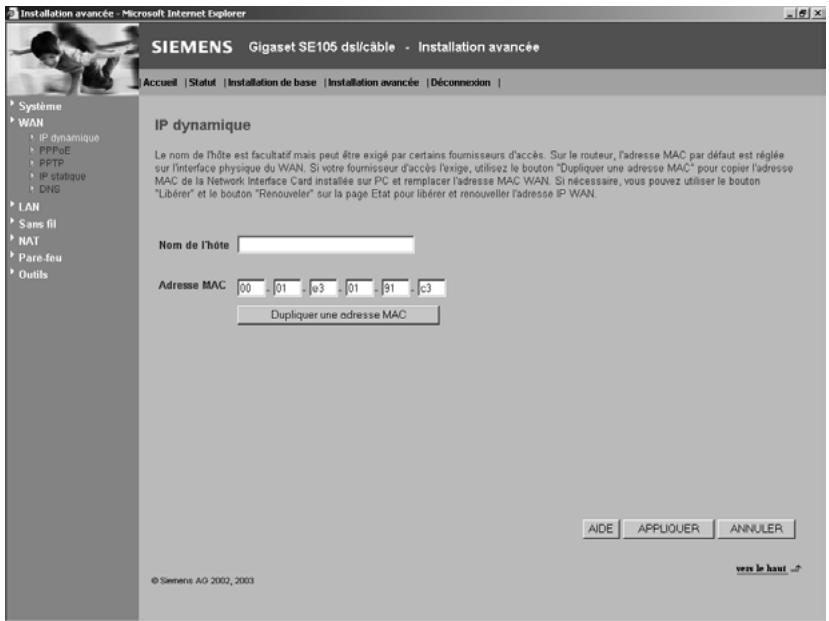Click the Siemens AG 2002, 2003 copyright text
This screenshot has height=621, width=829.
(202, 580)
